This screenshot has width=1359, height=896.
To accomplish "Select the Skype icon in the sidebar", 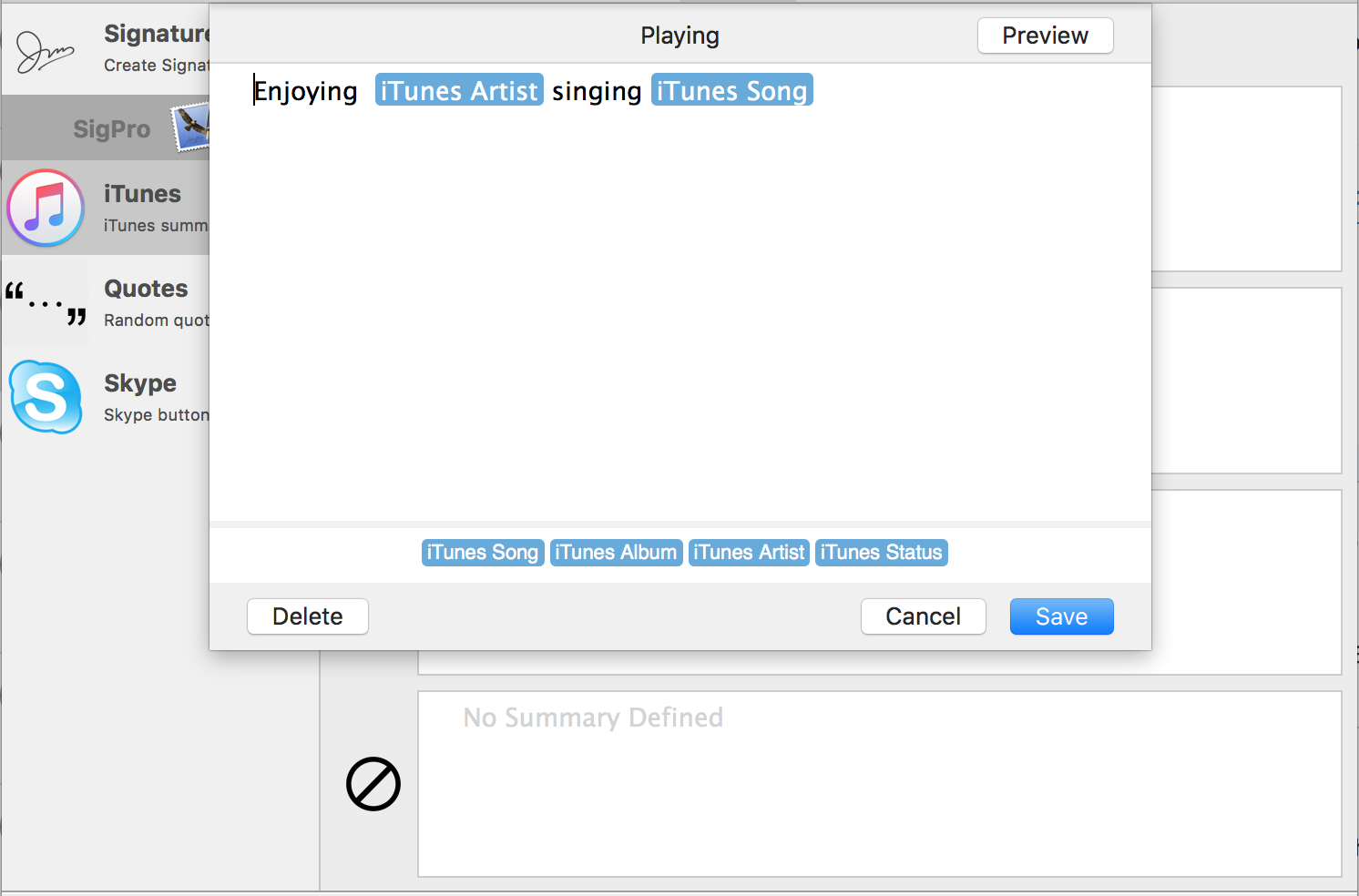I will click(x=46, y=397).
